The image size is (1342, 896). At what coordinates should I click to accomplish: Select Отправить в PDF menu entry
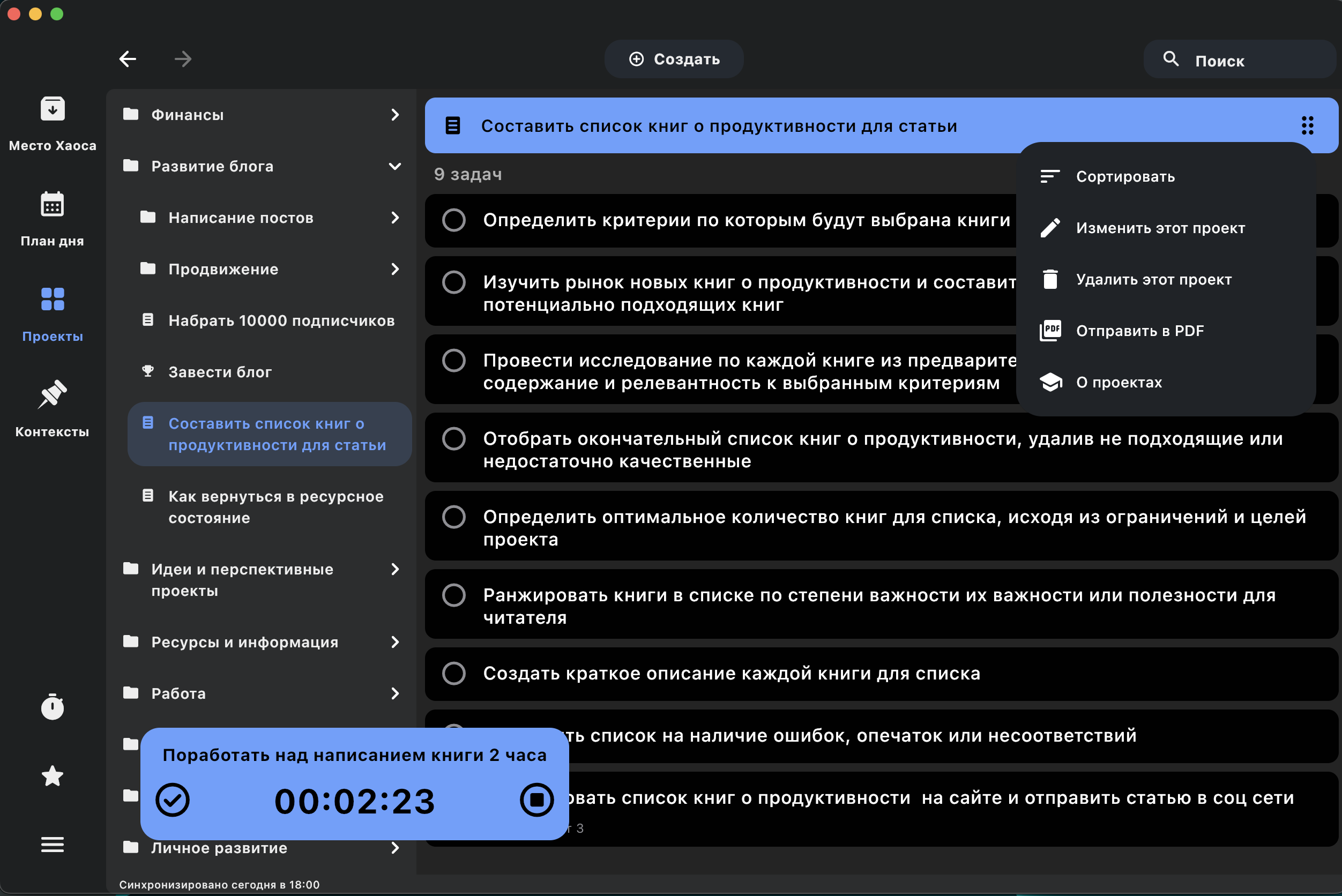tap(1139, 331)
